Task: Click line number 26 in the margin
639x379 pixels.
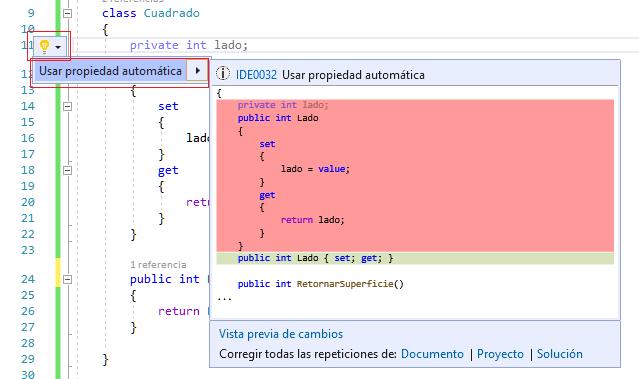Action: pos(28,311)
